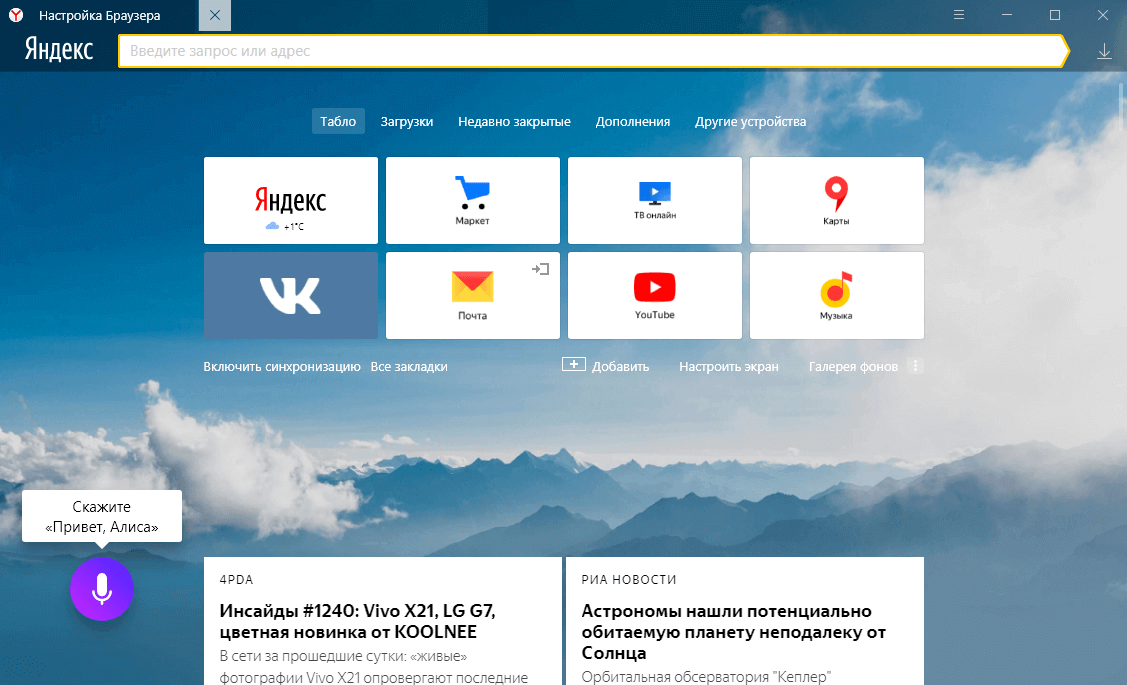Open the Yandex Market shopping cart tile
The image size is (1127, 685).
click(472, 200)
